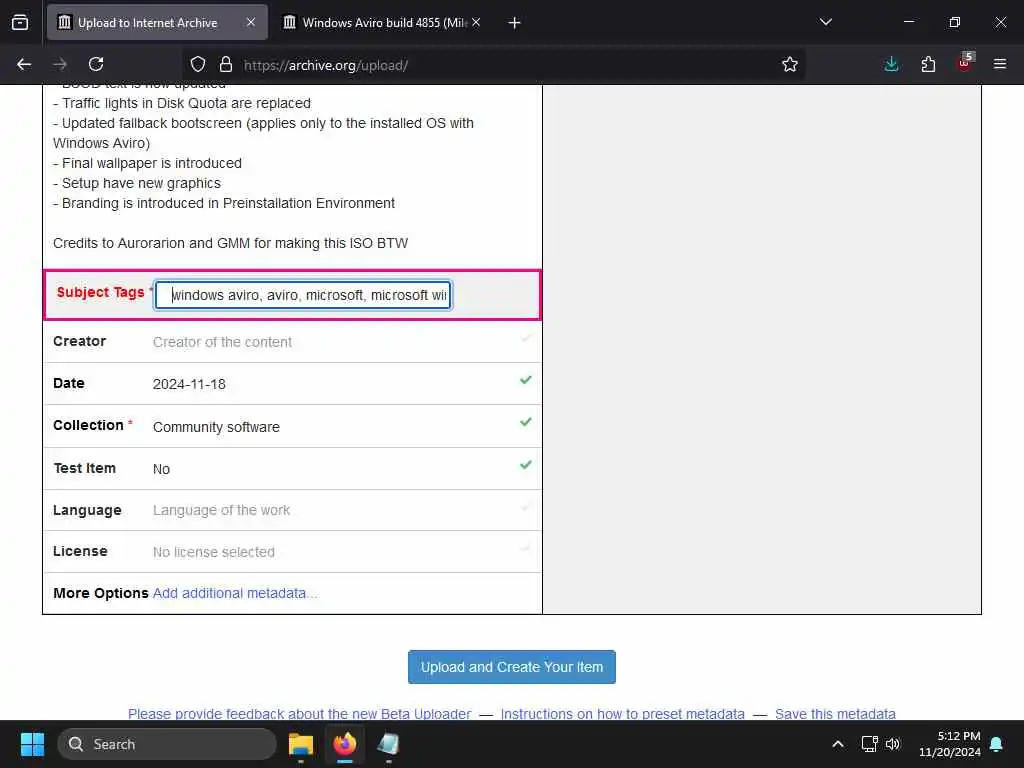Click into the Subject Tags input field
This screenshot has height=768, width=1024.
click(x=304, y=295)
